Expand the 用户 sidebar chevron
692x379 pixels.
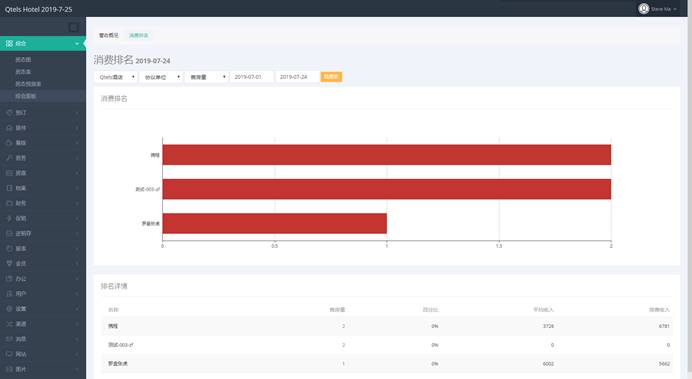coord(77,293)
